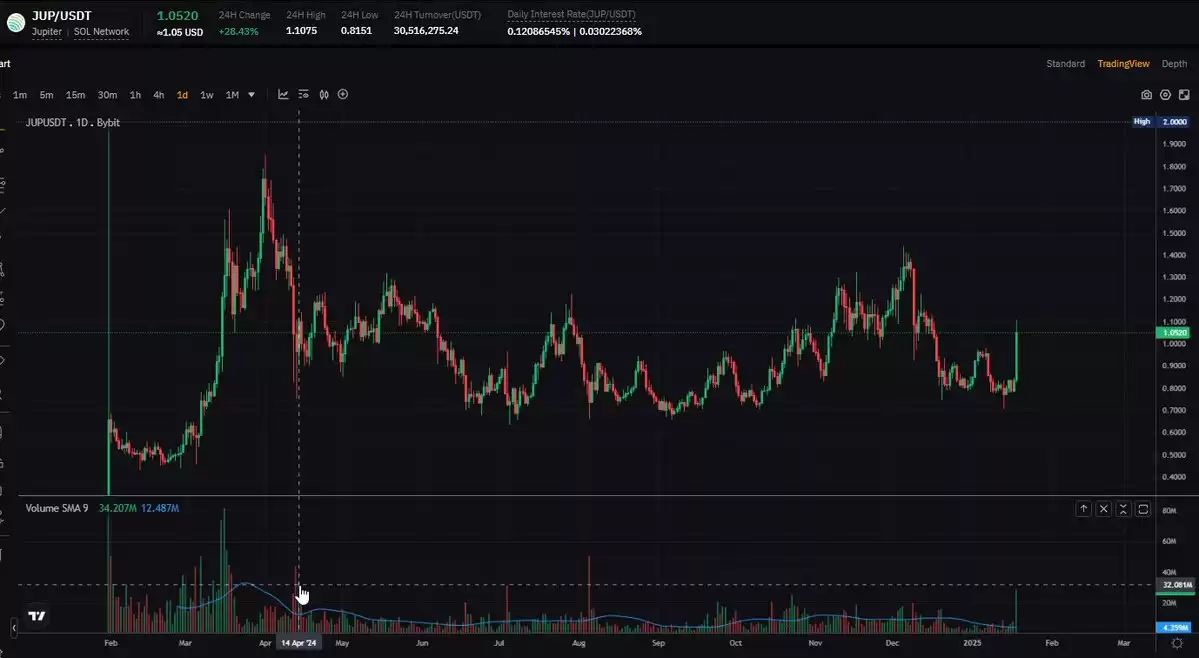The image size is (1199, 658).
Task: Click the JUPUSDT . 1D . Bybit legend
Action: [73, 122]
